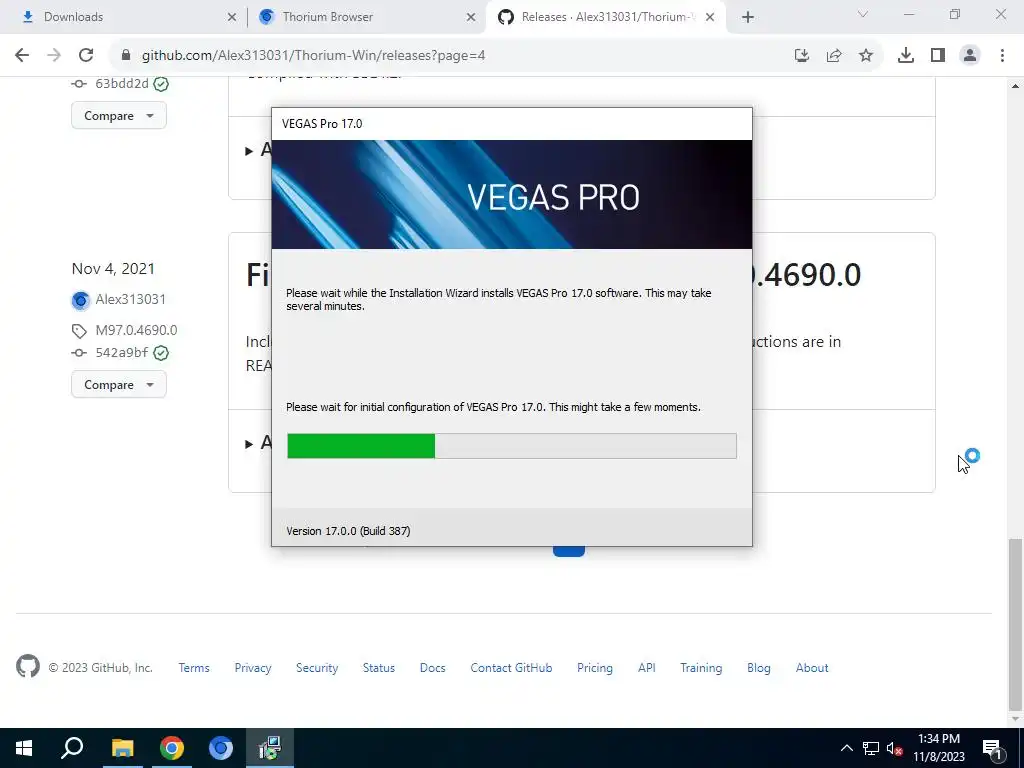Click the VEGAS Pro 17.0 title bar
Viewport: 1024px width, 768px height.
512,124
